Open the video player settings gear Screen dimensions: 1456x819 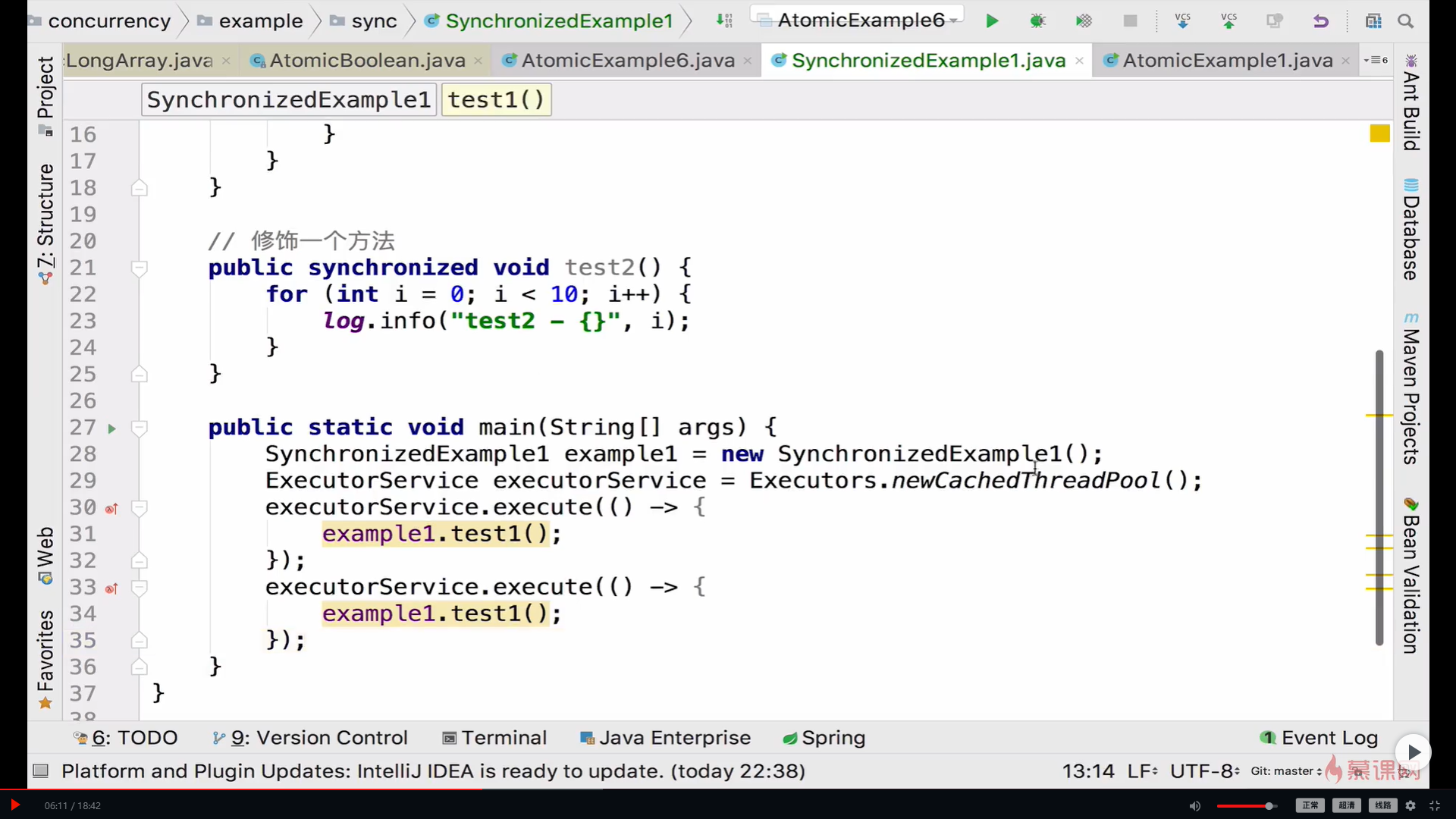[1410, 805]
